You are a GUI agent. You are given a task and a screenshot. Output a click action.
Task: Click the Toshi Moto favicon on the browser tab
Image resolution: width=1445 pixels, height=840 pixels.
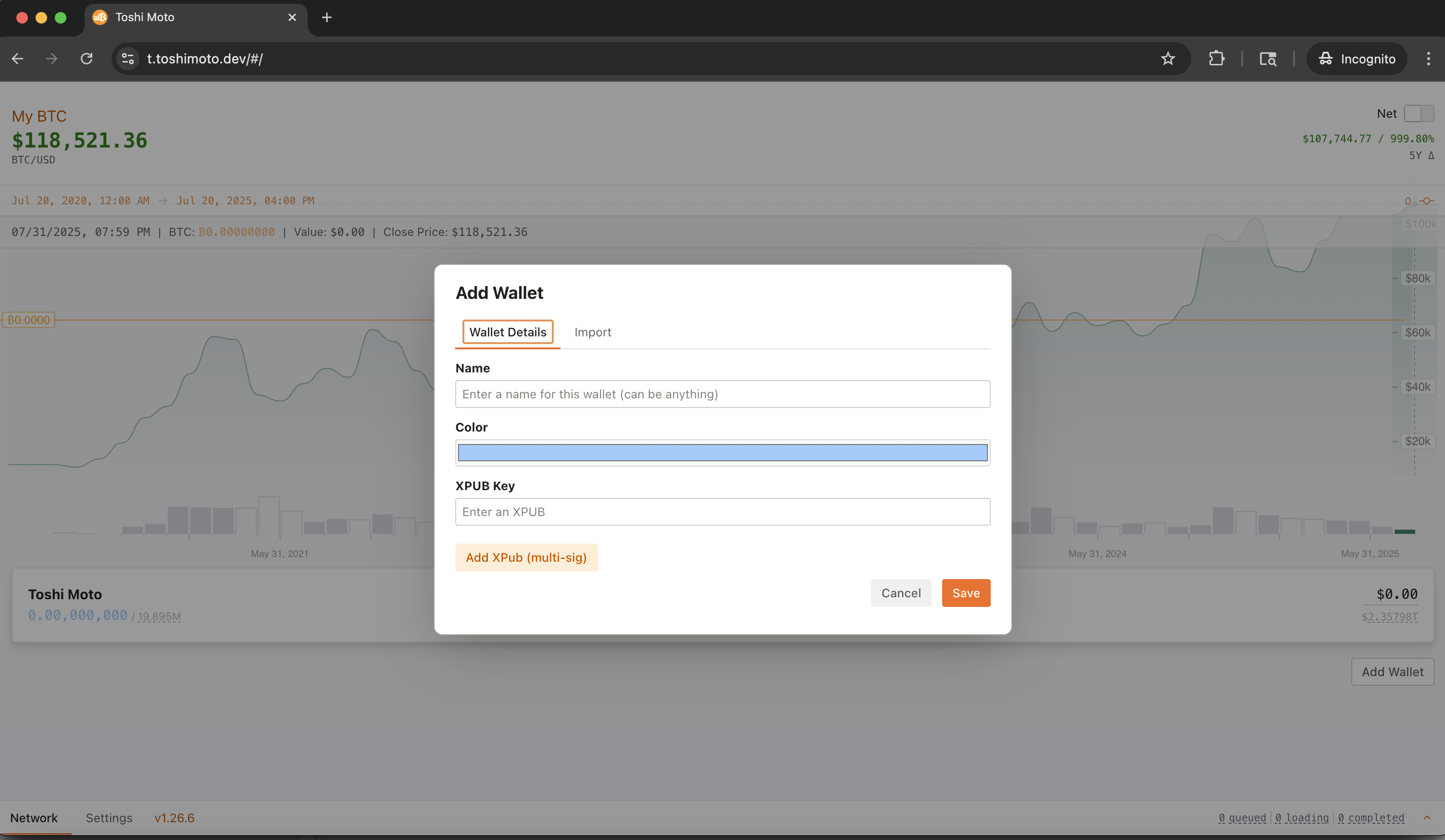[100, 17]
